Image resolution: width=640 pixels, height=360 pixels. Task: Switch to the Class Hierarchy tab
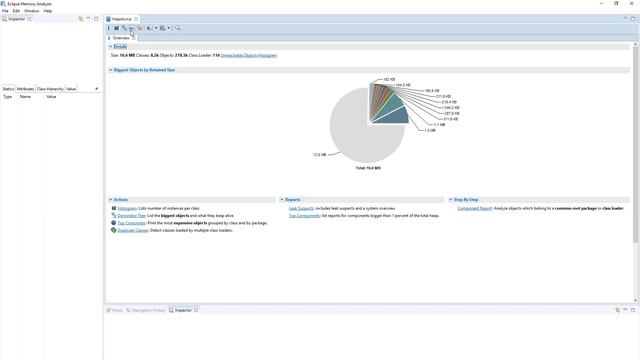[x=50, y=89]
